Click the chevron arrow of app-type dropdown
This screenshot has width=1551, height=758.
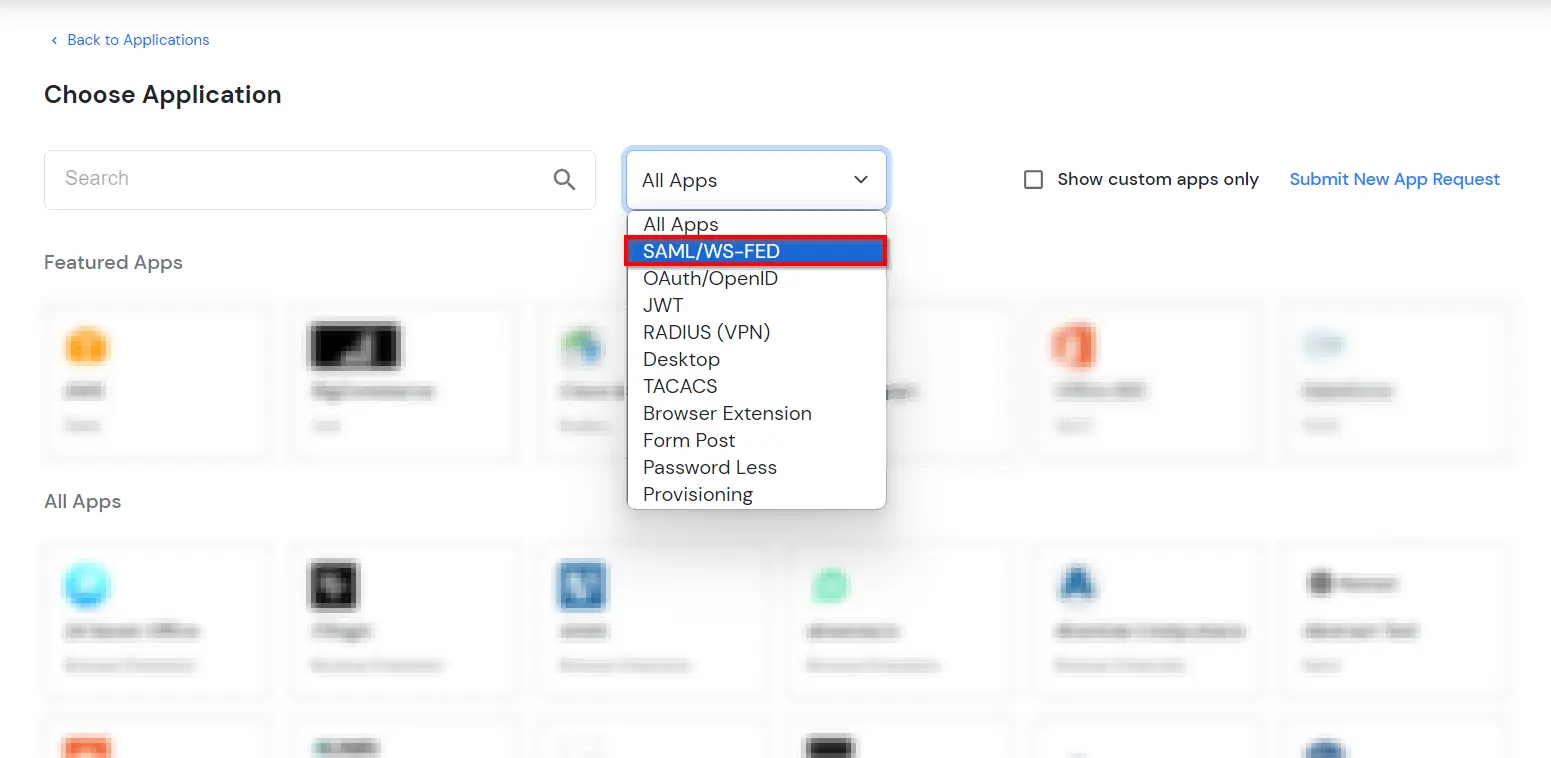860,180
